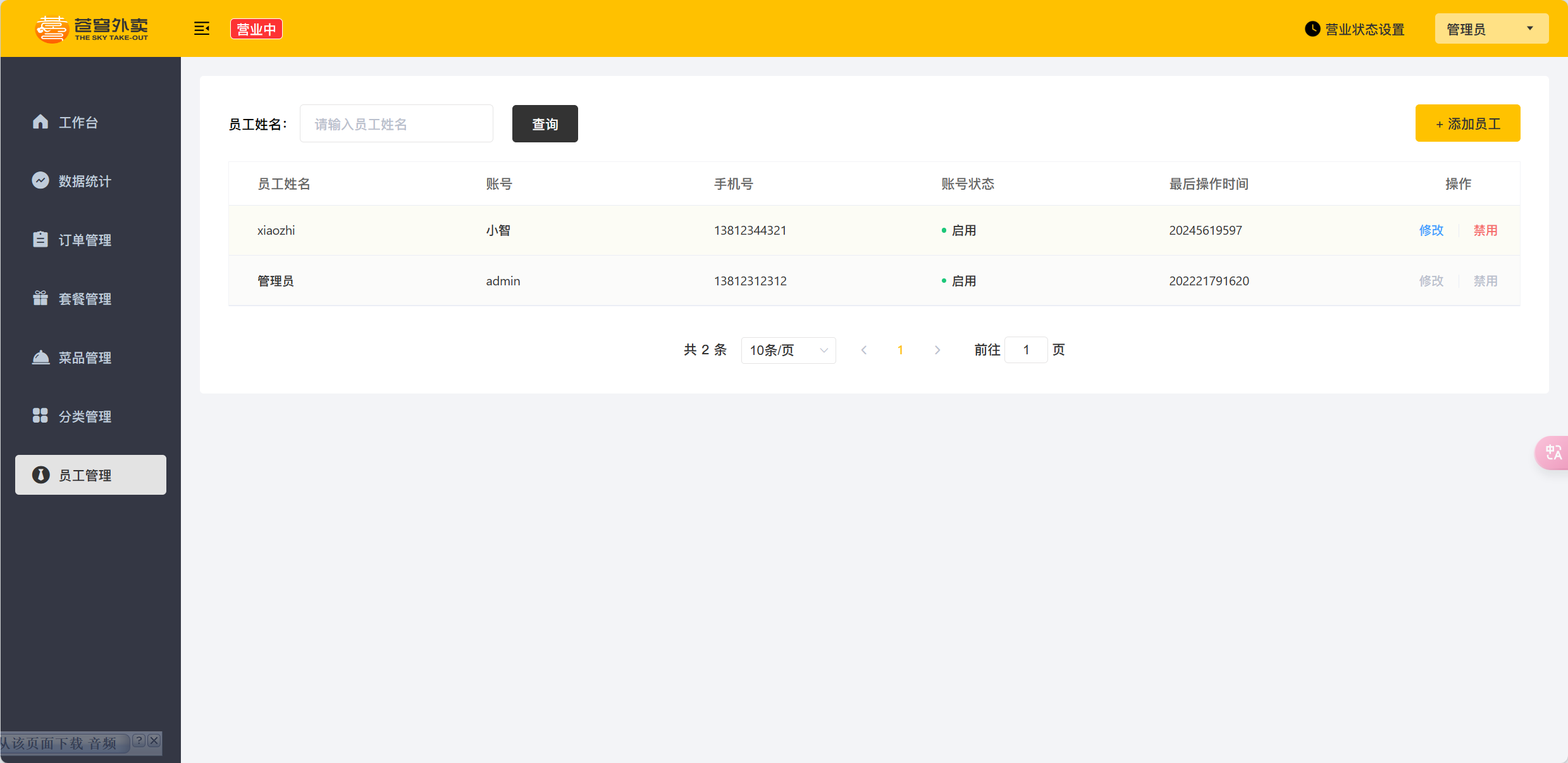Expand the 管理员 user dropdown
The height and width of the screenshot is (763, 1568).
pyautogui.click(x=1491, y=29)
